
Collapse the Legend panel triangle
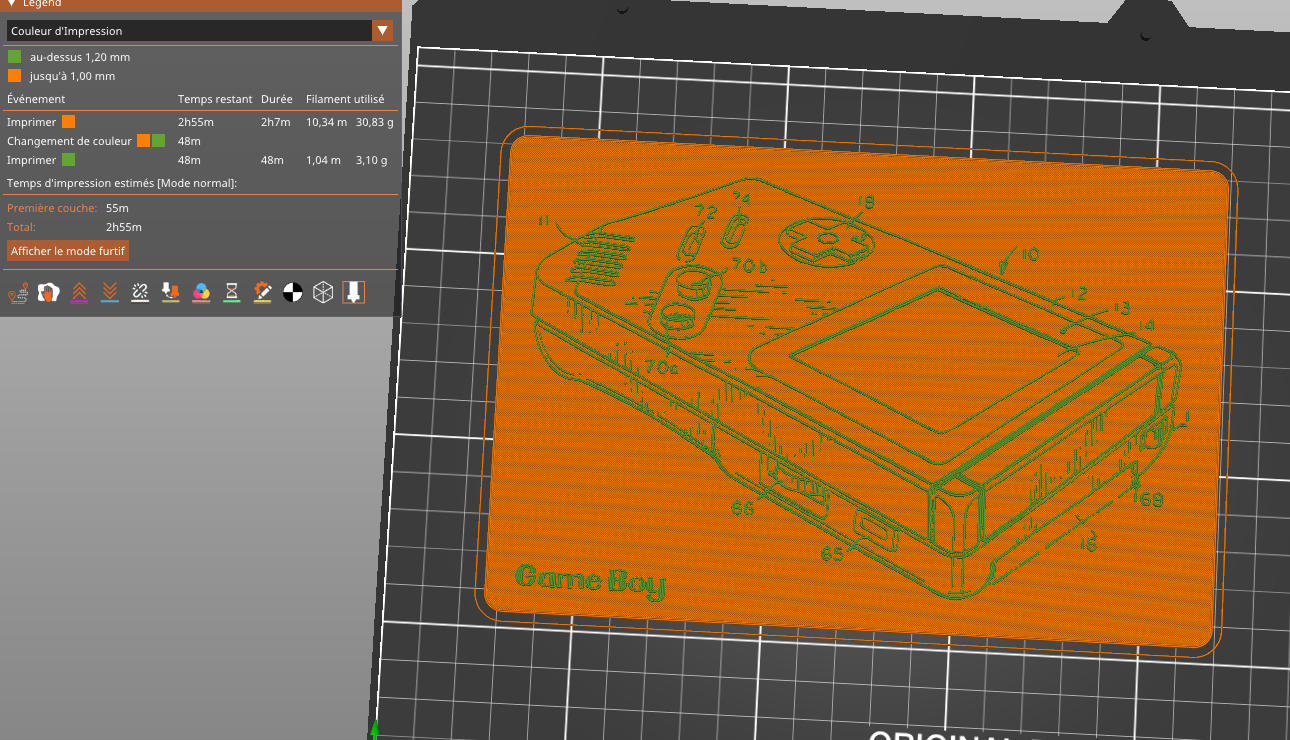coord(13,4)
